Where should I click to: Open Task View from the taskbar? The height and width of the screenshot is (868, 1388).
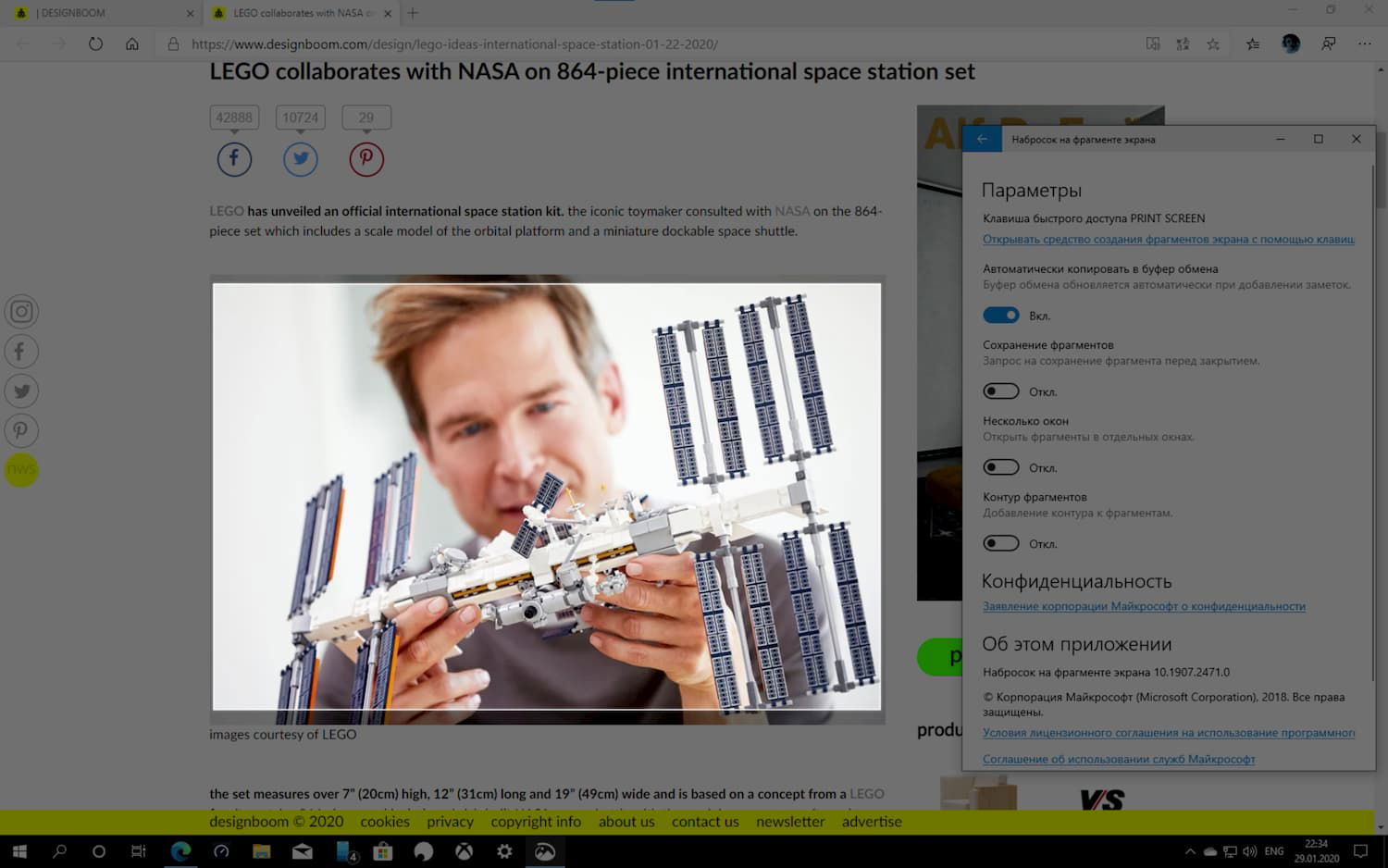pyautogui.click(x=139, y=851)
